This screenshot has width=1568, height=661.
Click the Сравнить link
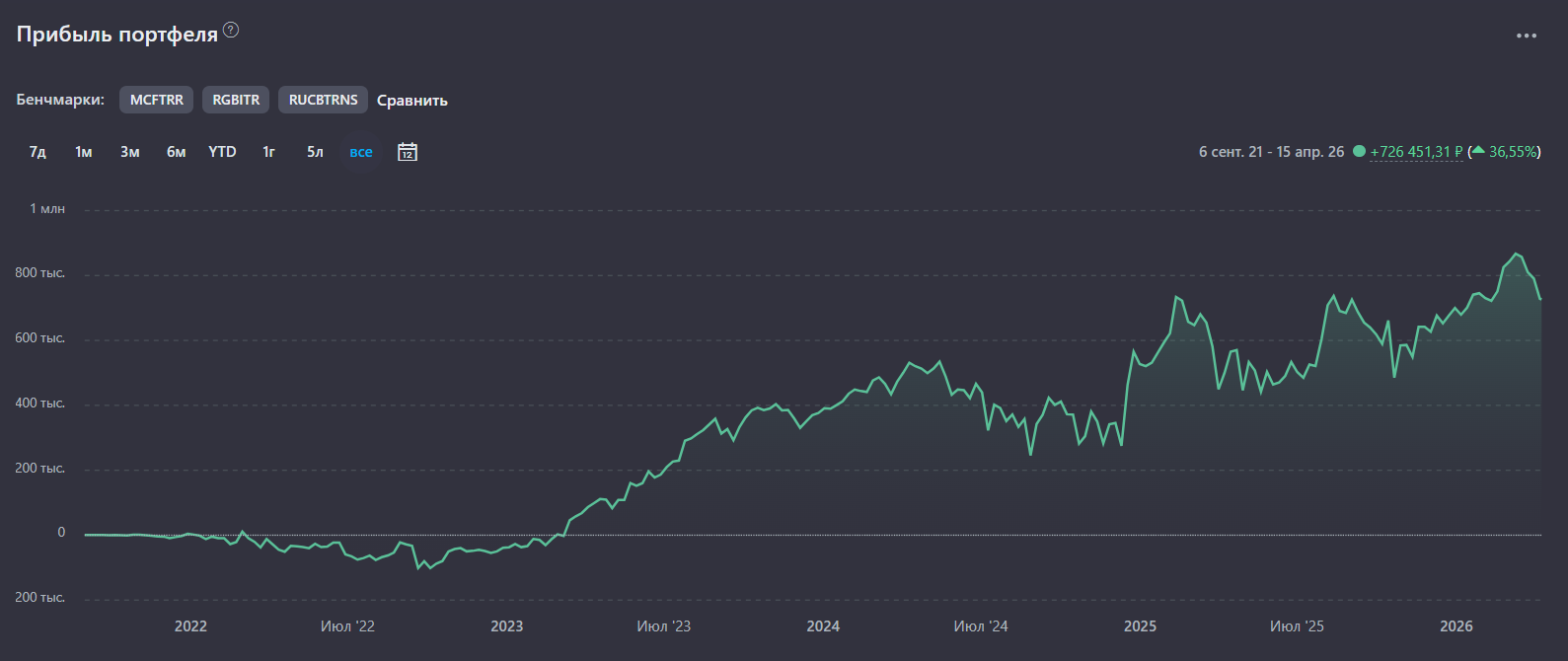tap(412, 101)
